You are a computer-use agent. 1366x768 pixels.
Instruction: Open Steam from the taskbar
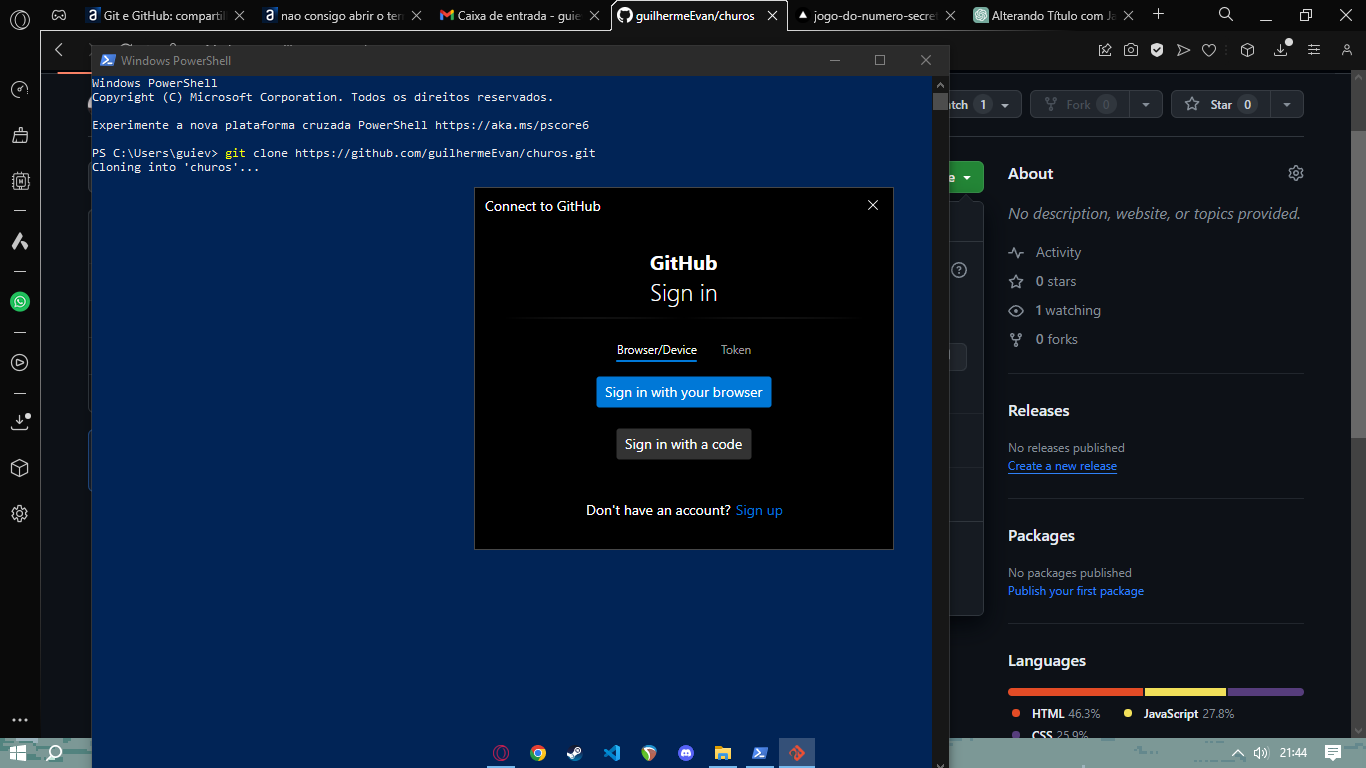click(x=575, y=753)
